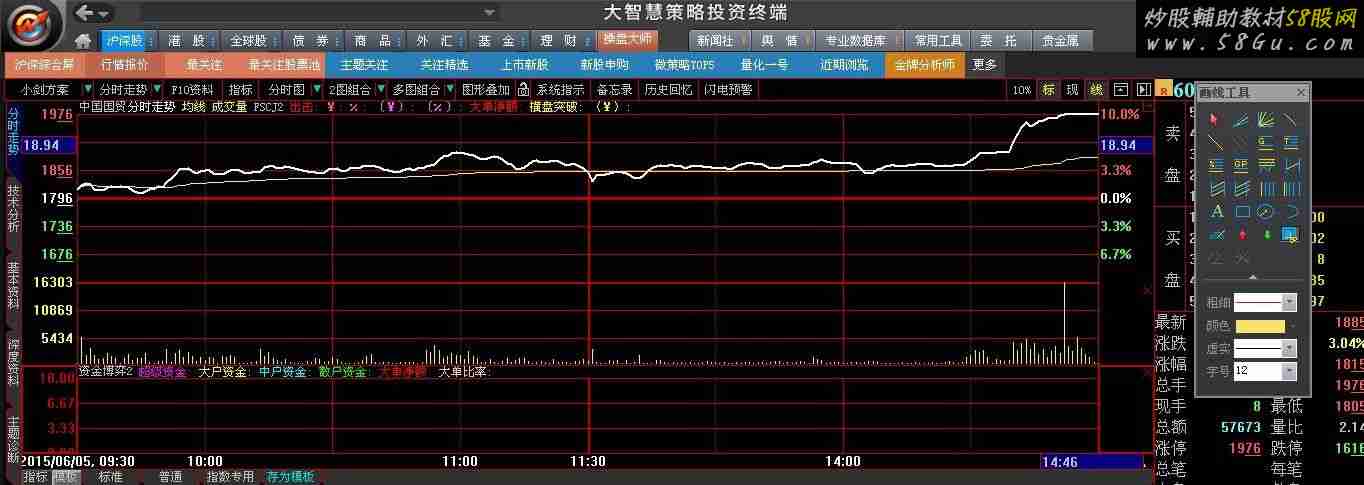Click the orange R icon
Screen dimensions: 1364x485
(1163, 90)
